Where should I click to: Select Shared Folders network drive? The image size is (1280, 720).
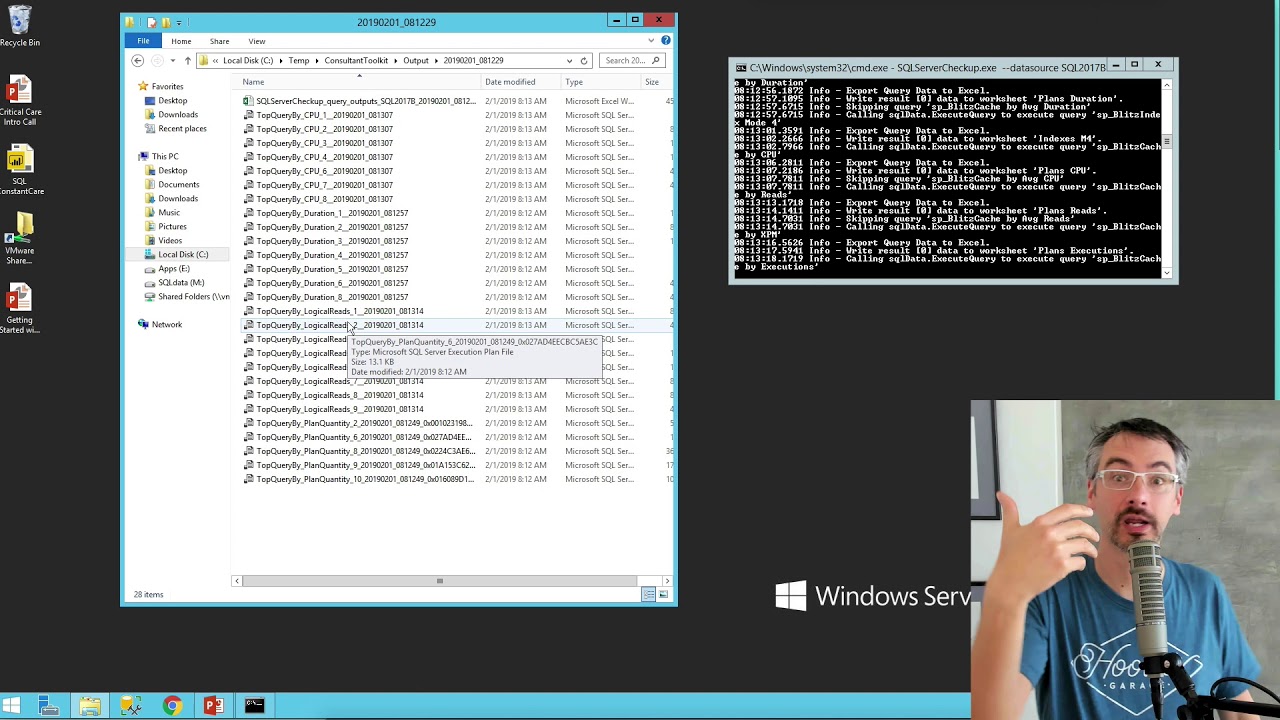pos(187,296)
